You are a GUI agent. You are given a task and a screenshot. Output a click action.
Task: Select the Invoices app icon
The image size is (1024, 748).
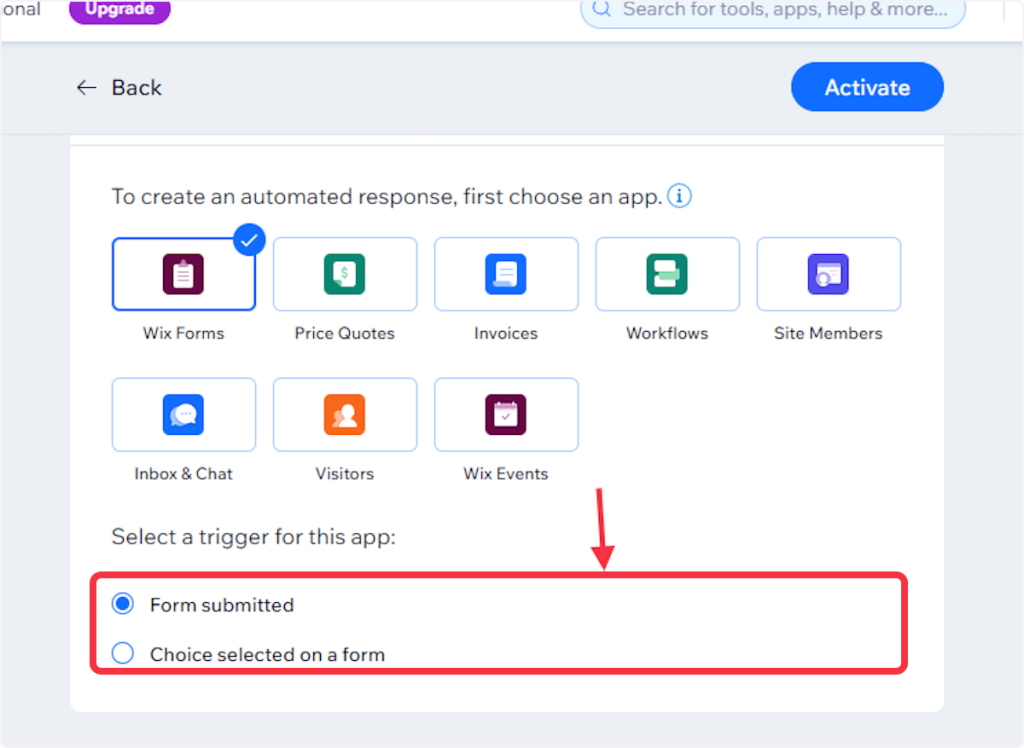pyautogui.click(x=506, y=274)
